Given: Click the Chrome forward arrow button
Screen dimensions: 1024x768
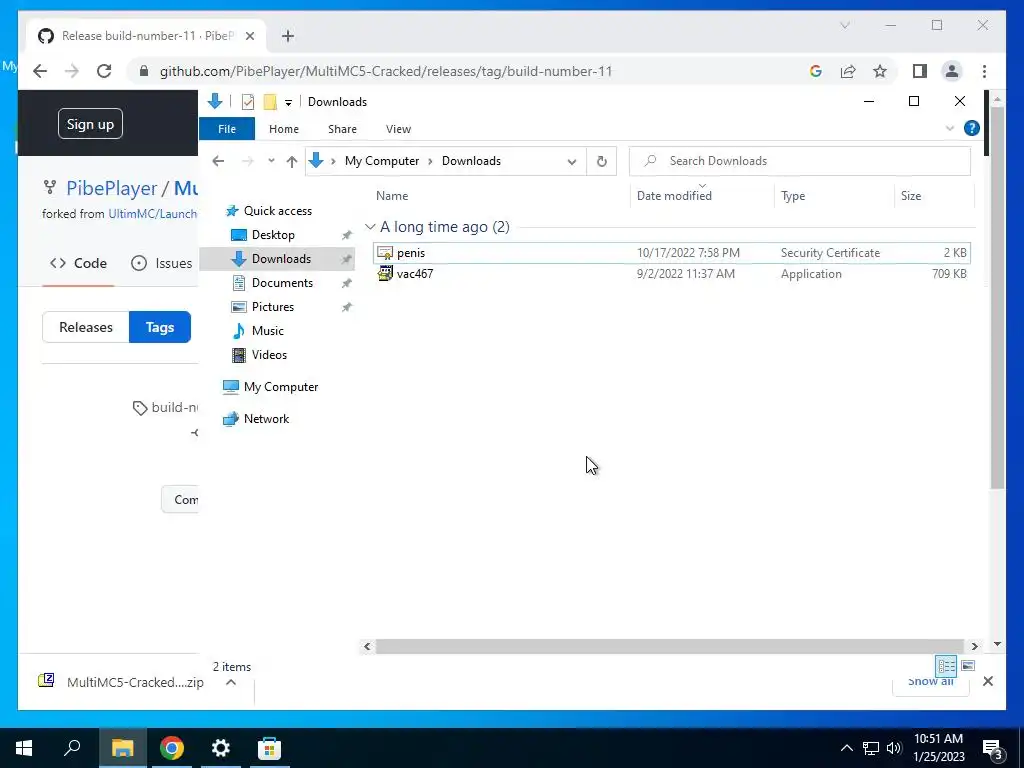Looking at the screenshot, I should [x=72, y=71].
